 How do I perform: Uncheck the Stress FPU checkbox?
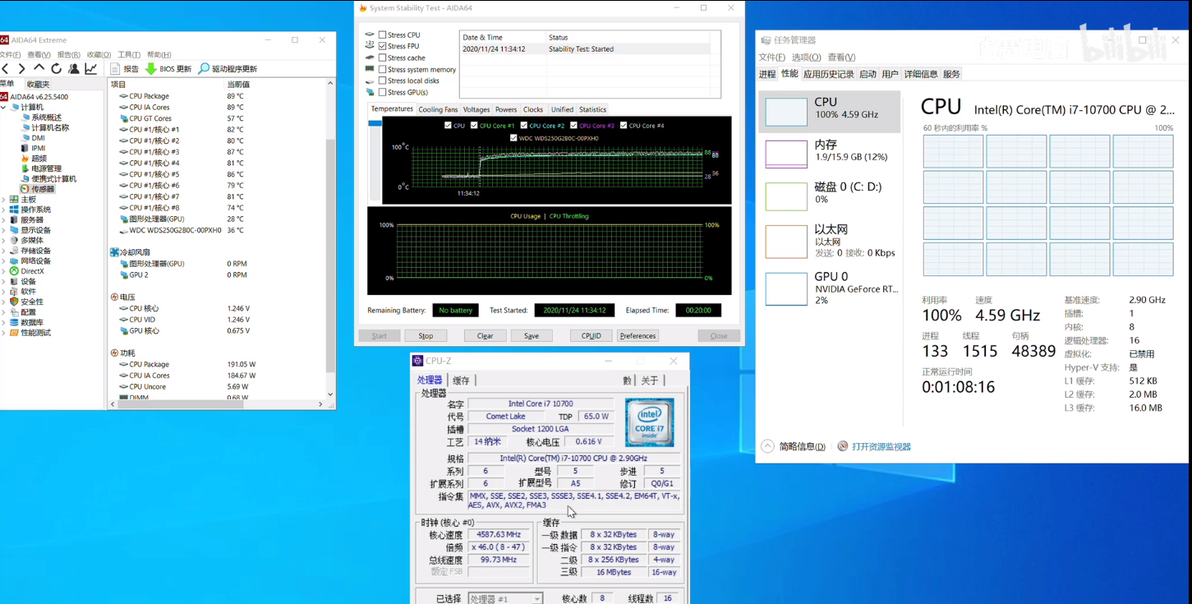tap(382, 46)
